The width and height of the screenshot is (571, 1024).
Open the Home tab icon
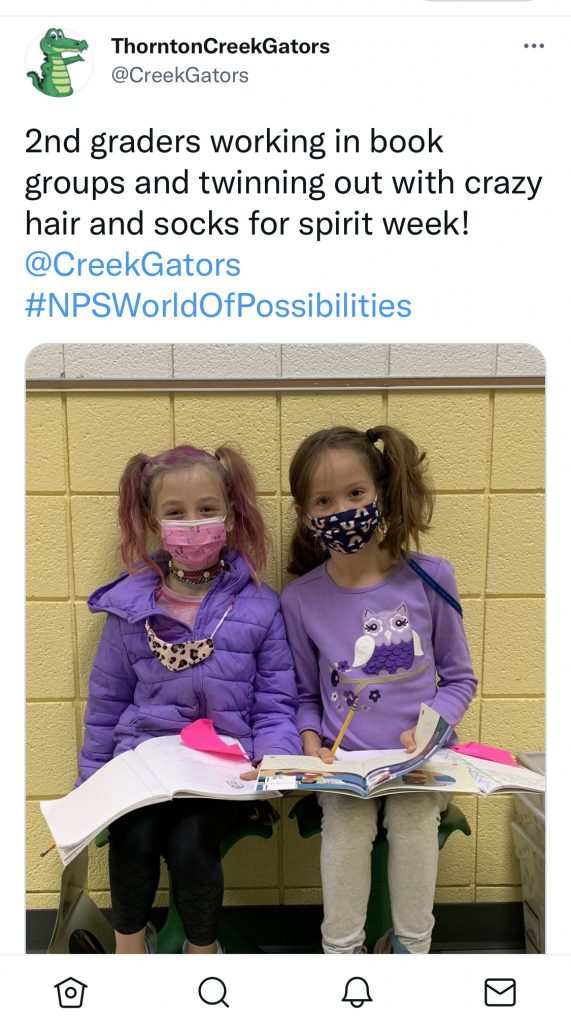pyautogui.click(x=71, y=993)
